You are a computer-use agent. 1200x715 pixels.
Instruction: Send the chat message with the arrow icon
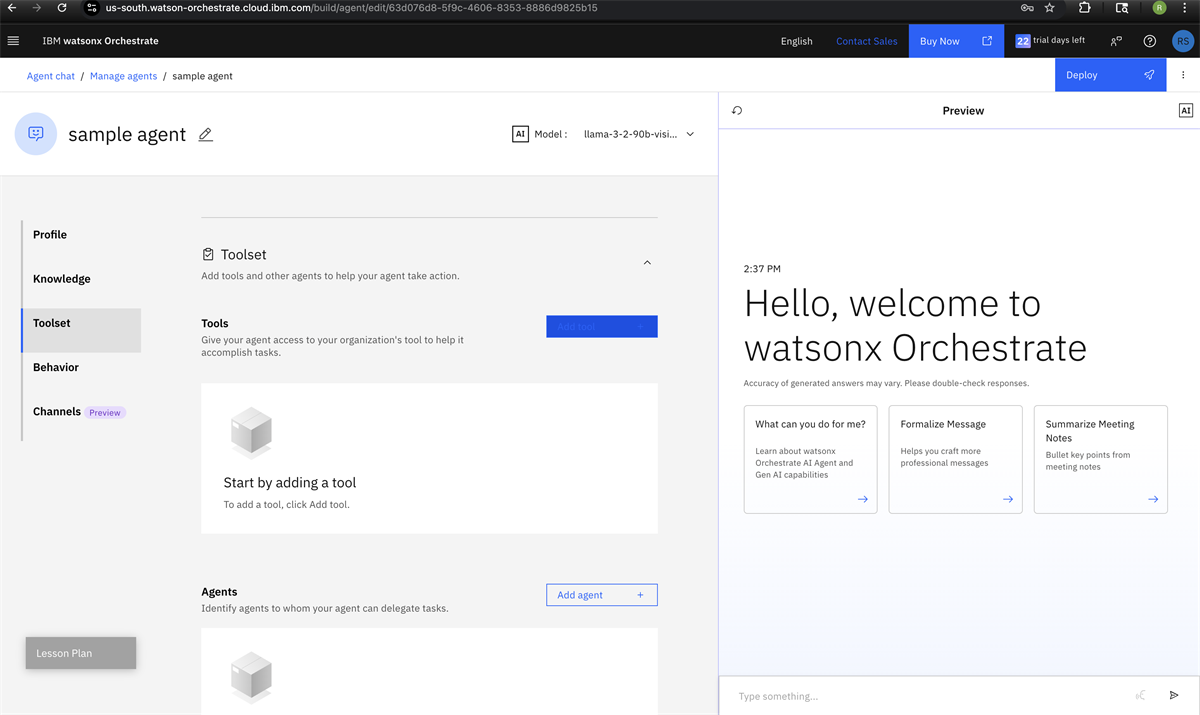(x=1174, y=695)
